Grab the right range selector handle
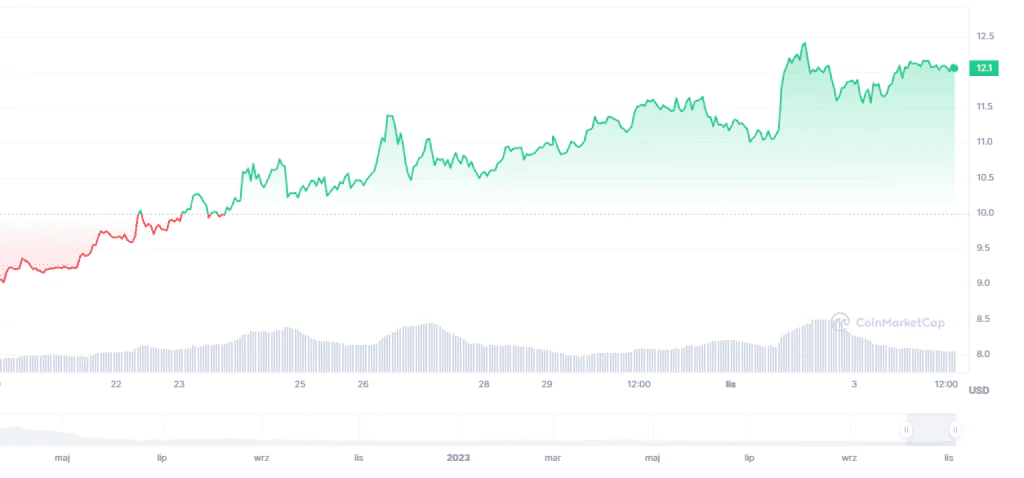 pyautogui.click(x=955, y=430)
